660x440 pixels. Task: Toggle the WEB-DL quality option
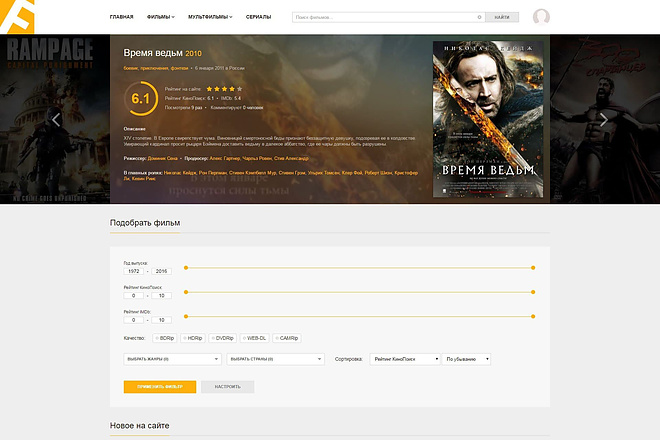[255, 338]
